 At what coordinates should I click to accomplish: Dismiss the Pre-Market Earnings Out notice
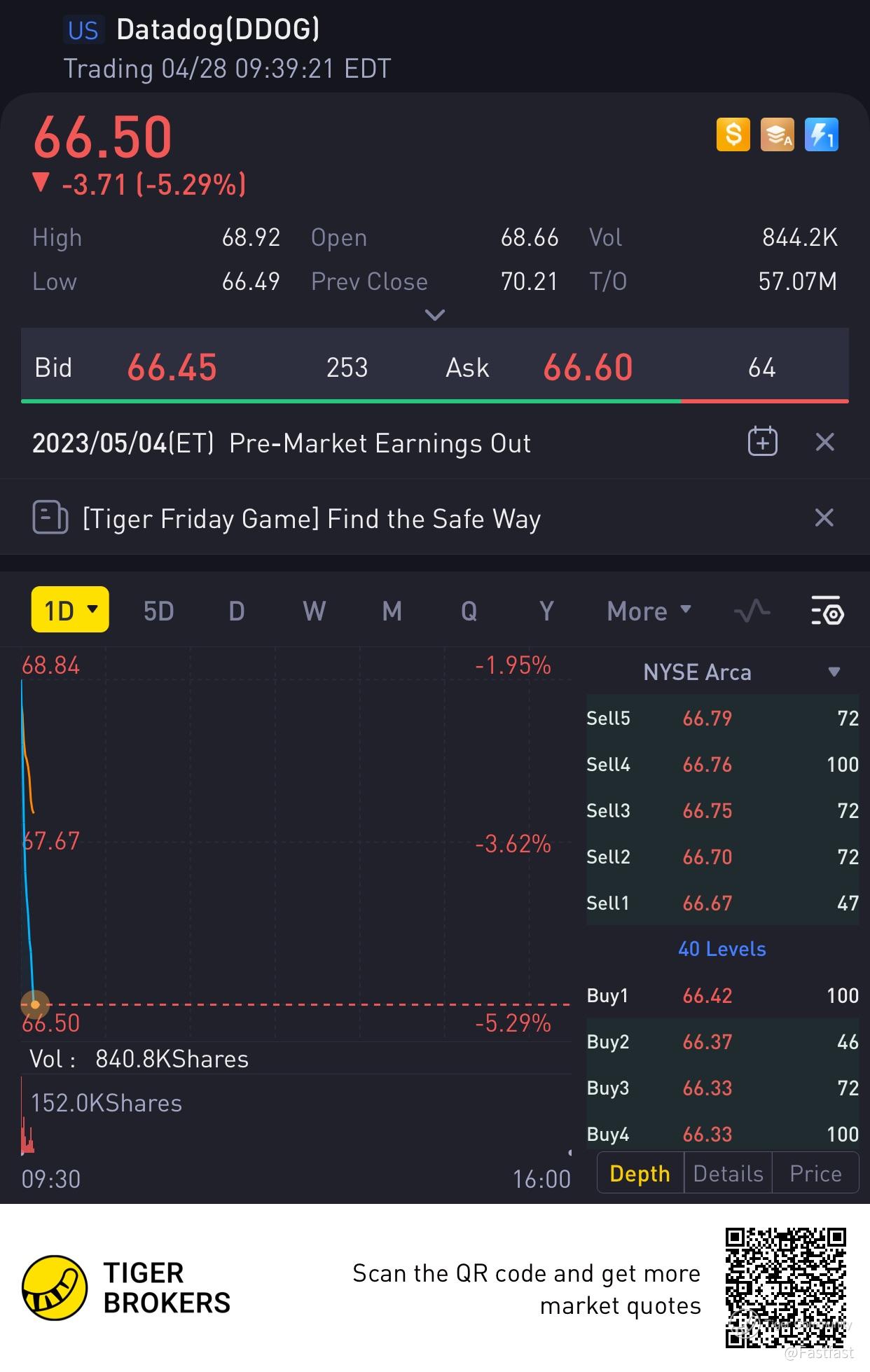tap(825, 442)
